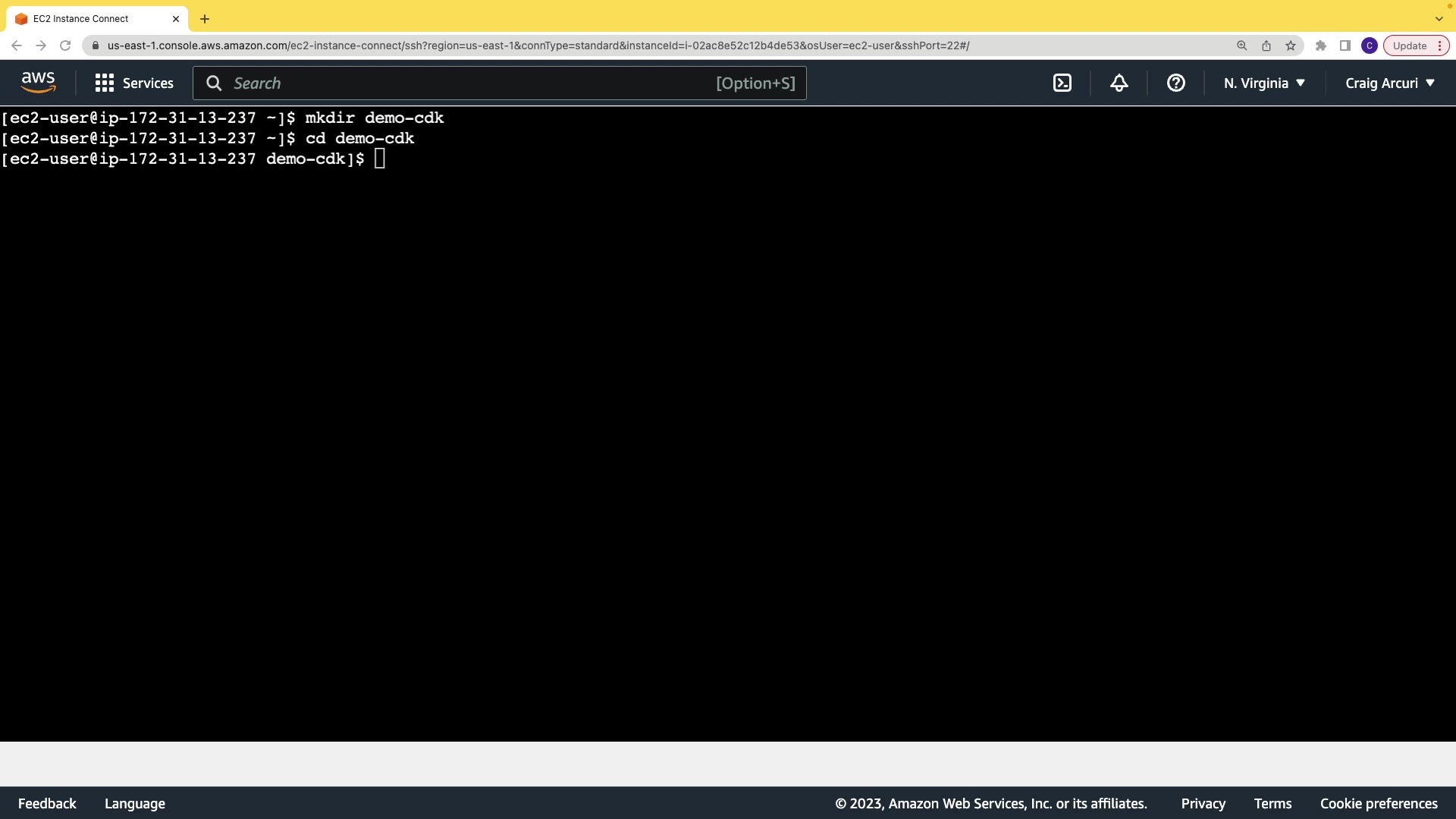
Task: Open the browser extensions puzzle icon
Action: (x=1321, y=45)
